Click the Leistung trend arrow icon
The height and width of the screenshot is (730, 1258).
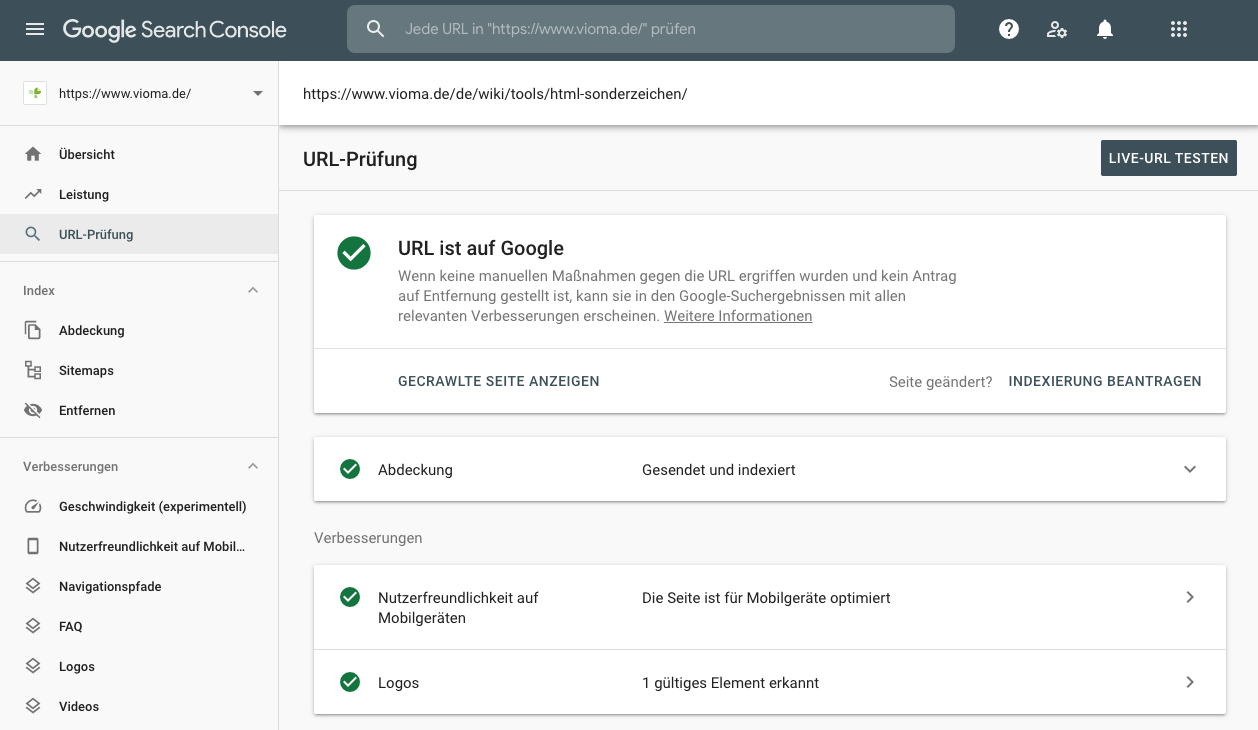pyautogui.click(x=33, y=194)
